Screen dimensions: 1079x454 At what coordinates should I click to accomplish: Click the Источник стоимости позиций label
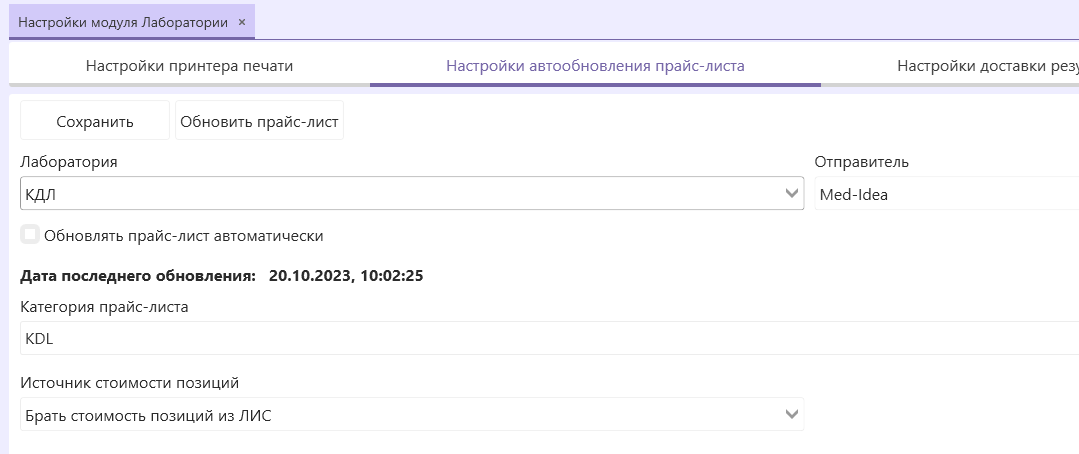coord(130,383)
